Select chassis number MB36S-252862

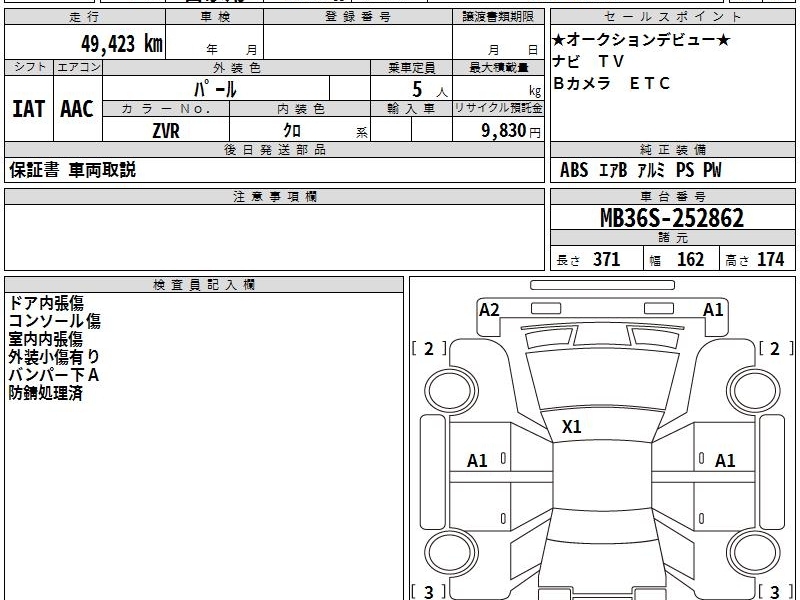pos(672,218)
